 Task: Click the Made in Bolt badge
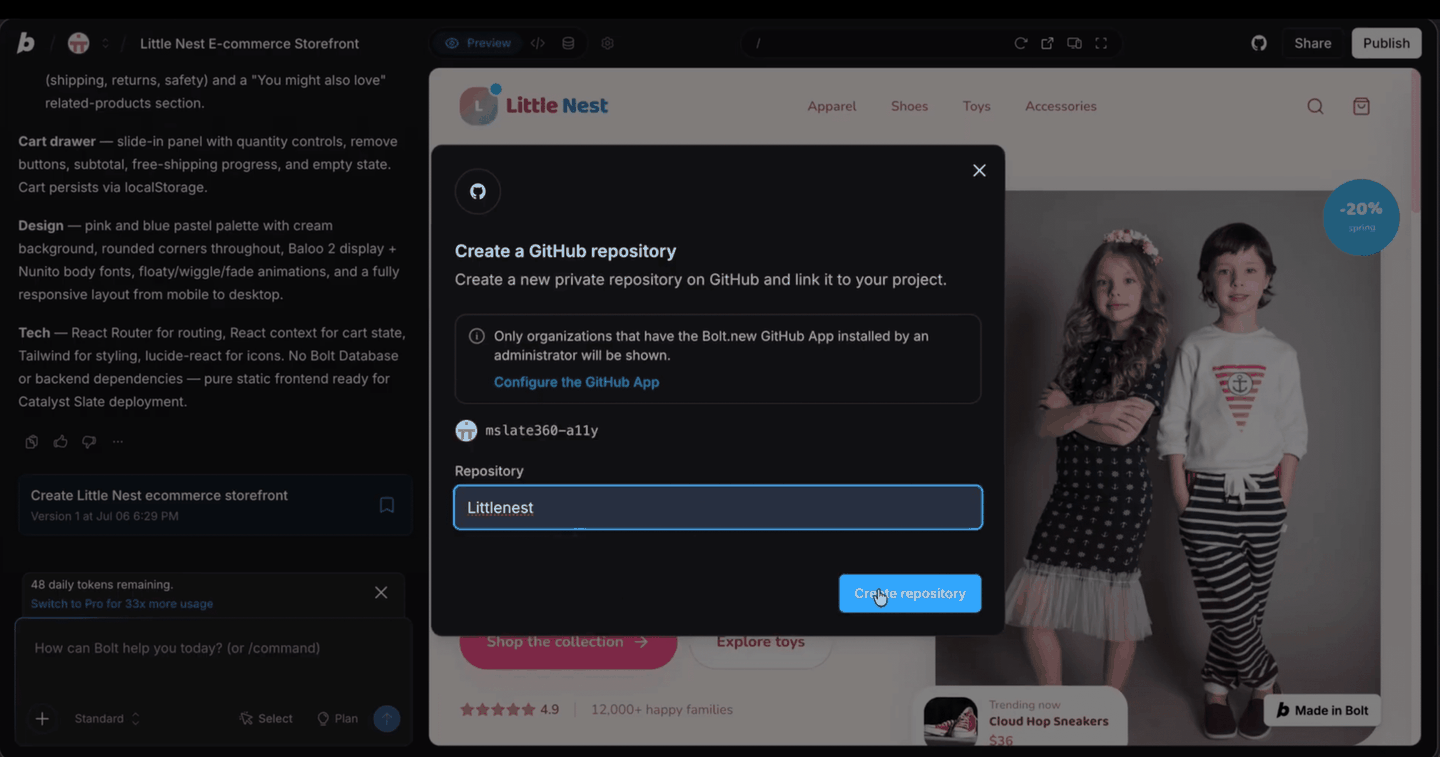pos(1322,711)
